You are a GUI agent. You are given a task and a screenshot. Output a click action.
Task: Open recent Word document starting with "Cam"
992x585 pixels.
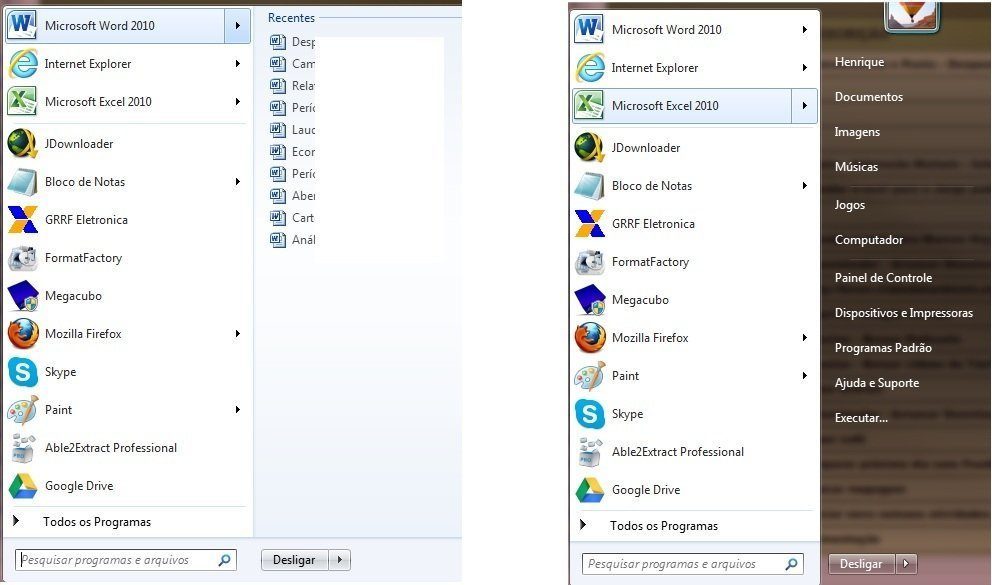292,64
